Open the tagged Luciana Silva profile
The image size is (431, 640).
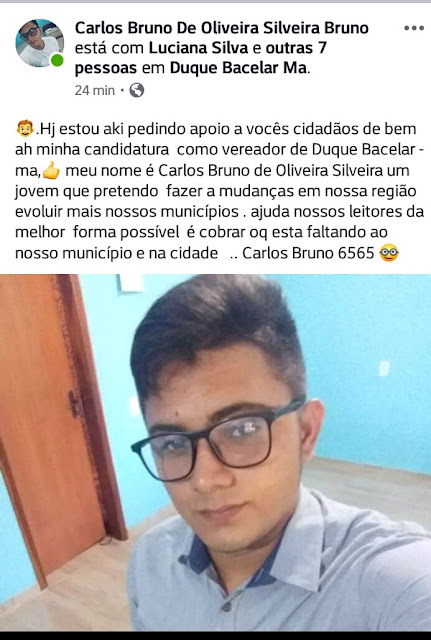(x=198, y=48)
